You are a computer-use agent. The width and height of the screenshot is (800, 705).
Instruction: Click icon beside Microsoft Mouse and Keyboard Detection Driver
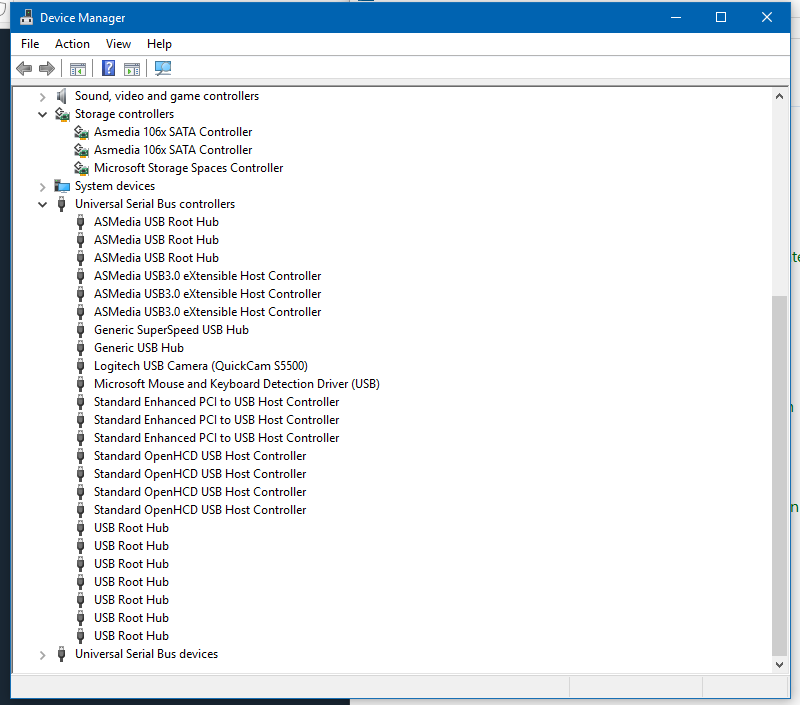click(81, 384)
